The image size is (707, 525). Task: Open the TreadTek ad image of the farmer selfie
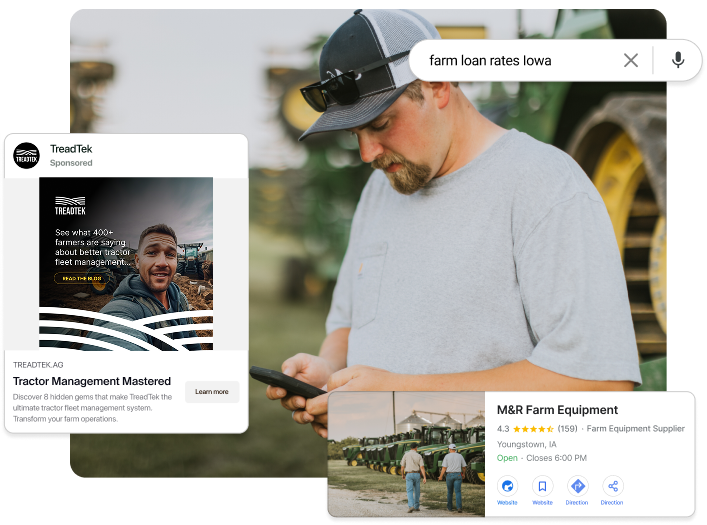126,263
